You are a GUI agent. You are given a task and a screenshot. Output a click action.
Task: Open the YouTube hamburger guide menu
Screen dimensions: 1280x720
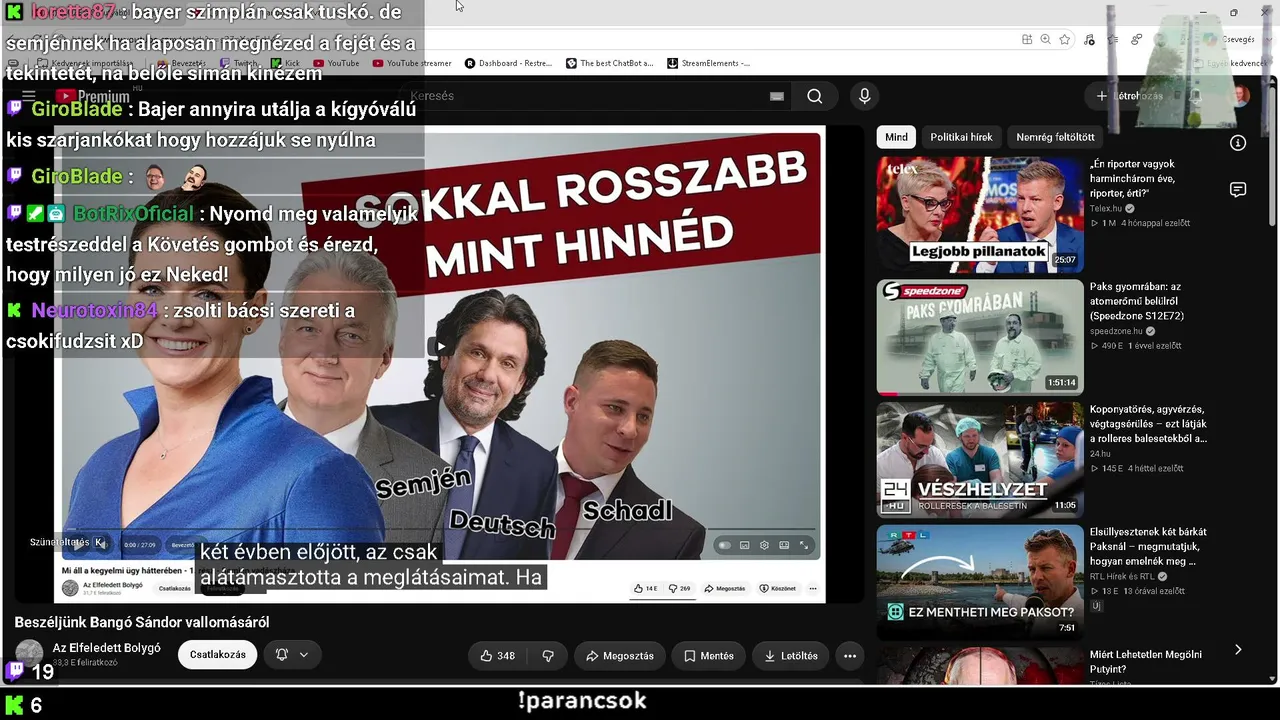pyautogui.click(x=29, y=96)
